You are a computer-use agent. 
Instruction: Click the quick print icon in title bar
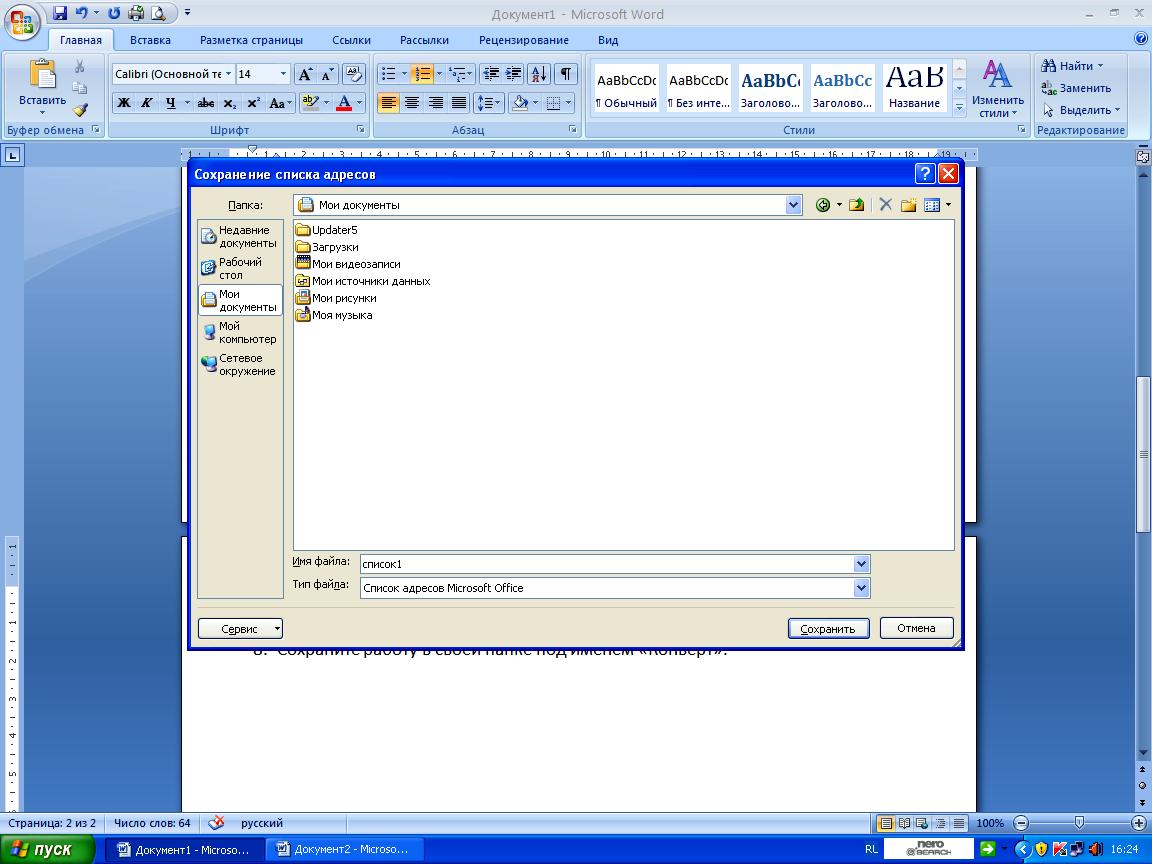(x=136, y=13)
